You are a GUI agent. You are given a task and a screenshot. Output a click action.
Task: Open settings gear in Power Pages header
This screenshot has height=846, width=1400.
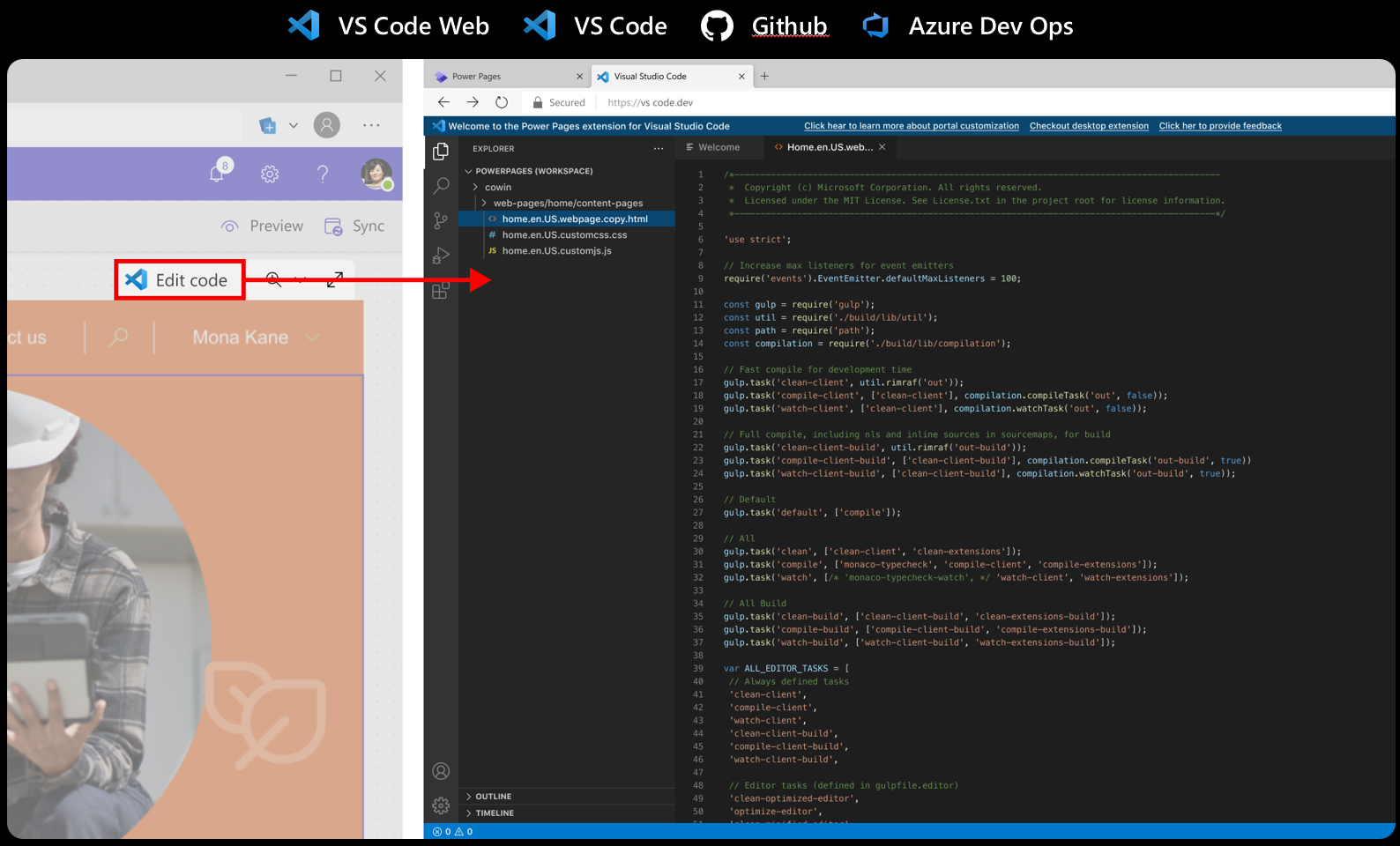coord(270,174)
